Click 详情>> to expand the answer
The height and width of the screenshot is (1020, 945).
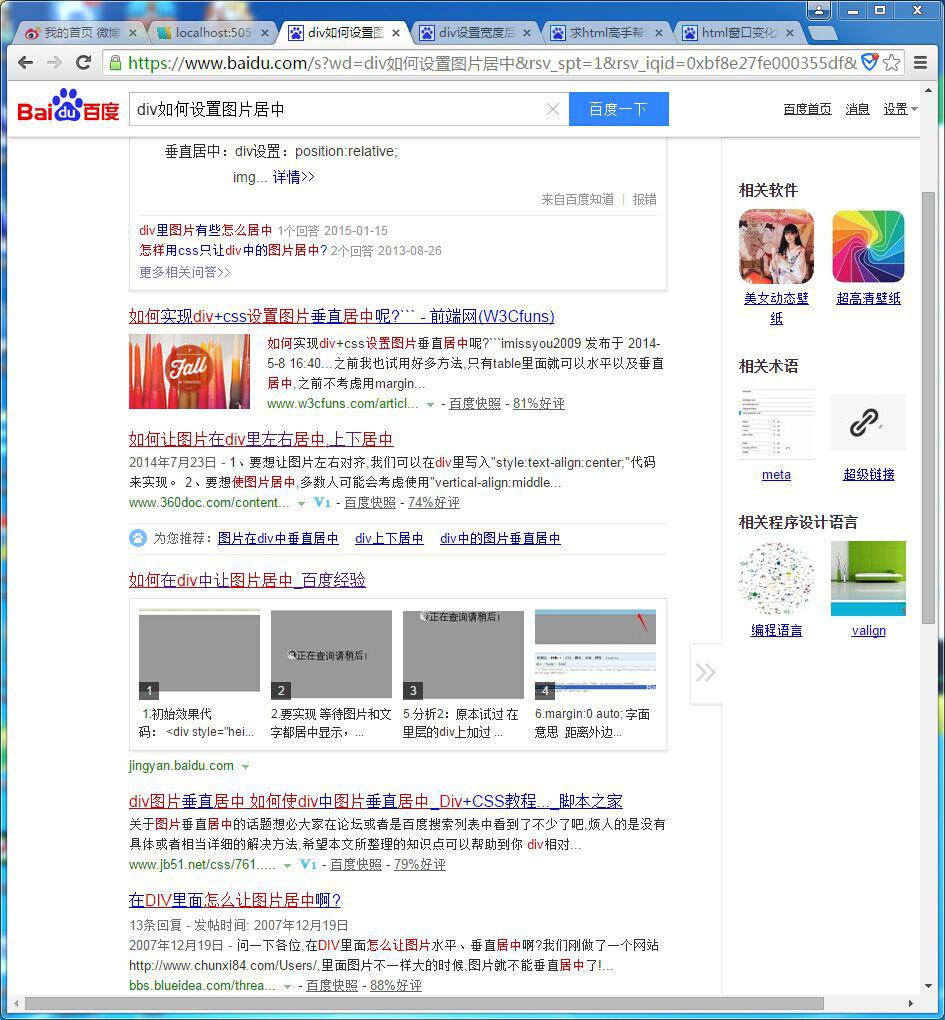(293, 177)
